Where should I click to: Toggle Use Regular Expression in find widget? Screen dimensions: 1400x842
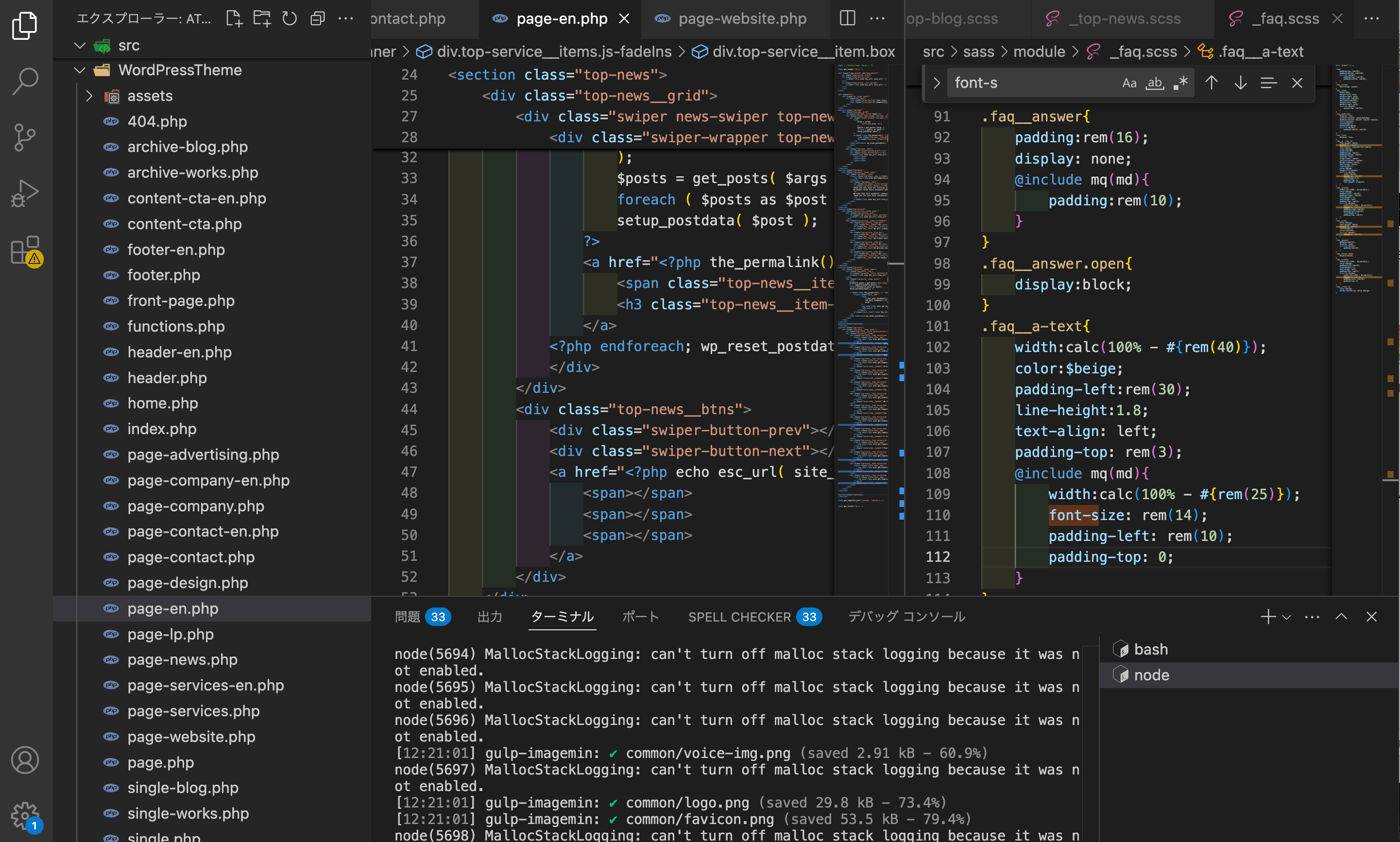pyautogui.click(x=1181, y=83)
